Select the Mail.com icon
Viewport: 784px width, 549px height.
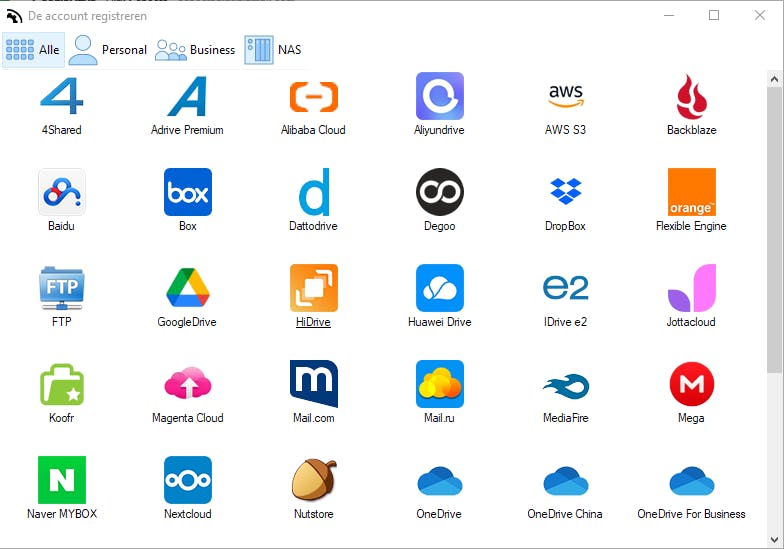tap(314, 384)
